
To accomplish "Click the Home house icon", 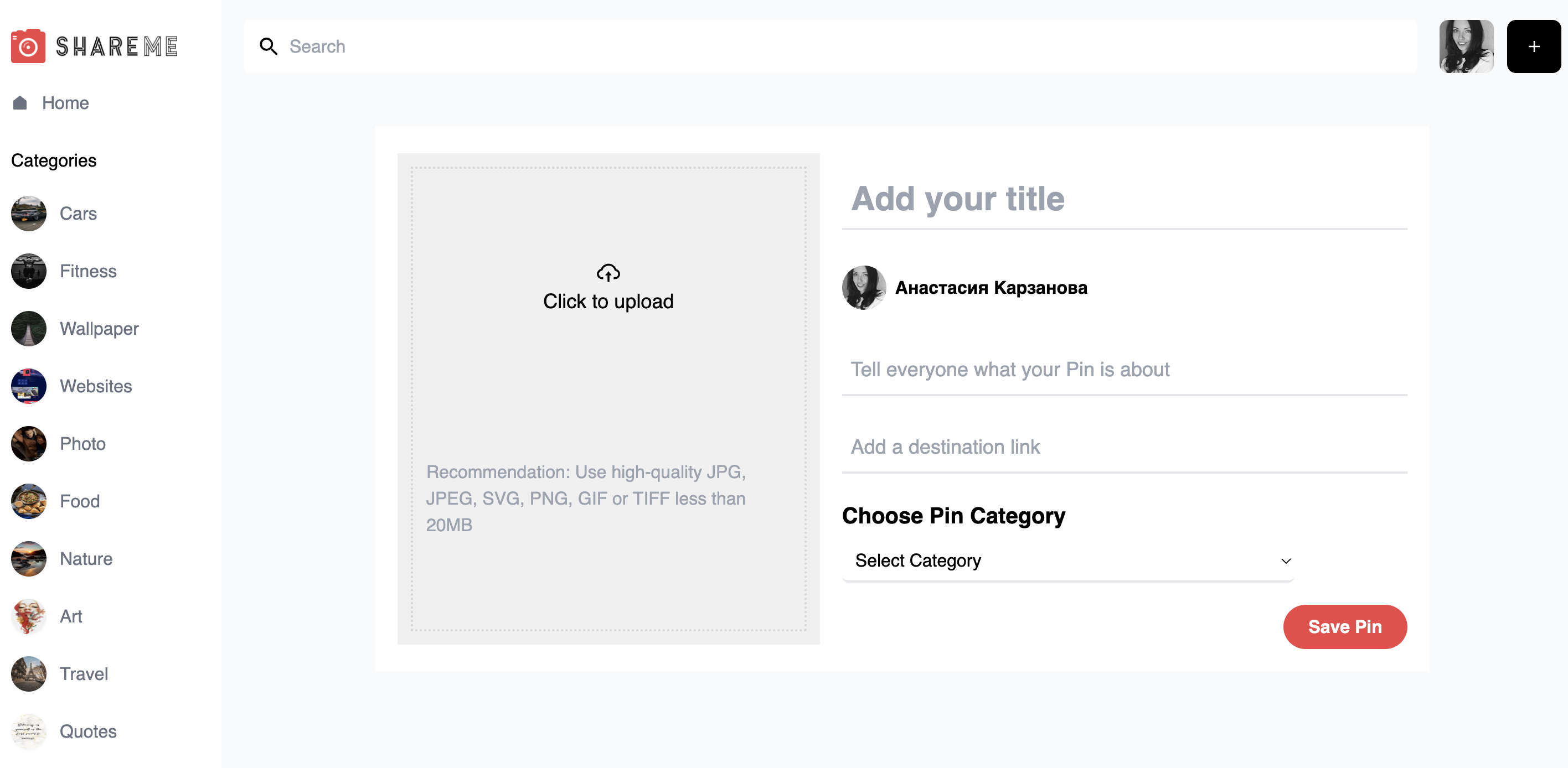I will click(20, 103).
